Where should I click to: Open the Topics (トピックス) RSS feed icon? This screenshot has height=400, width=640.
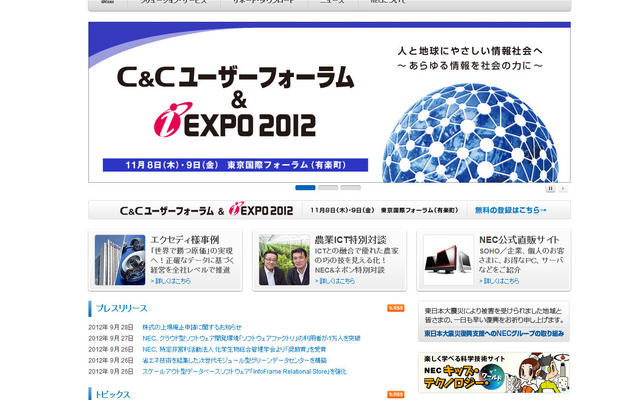point(396,394)
